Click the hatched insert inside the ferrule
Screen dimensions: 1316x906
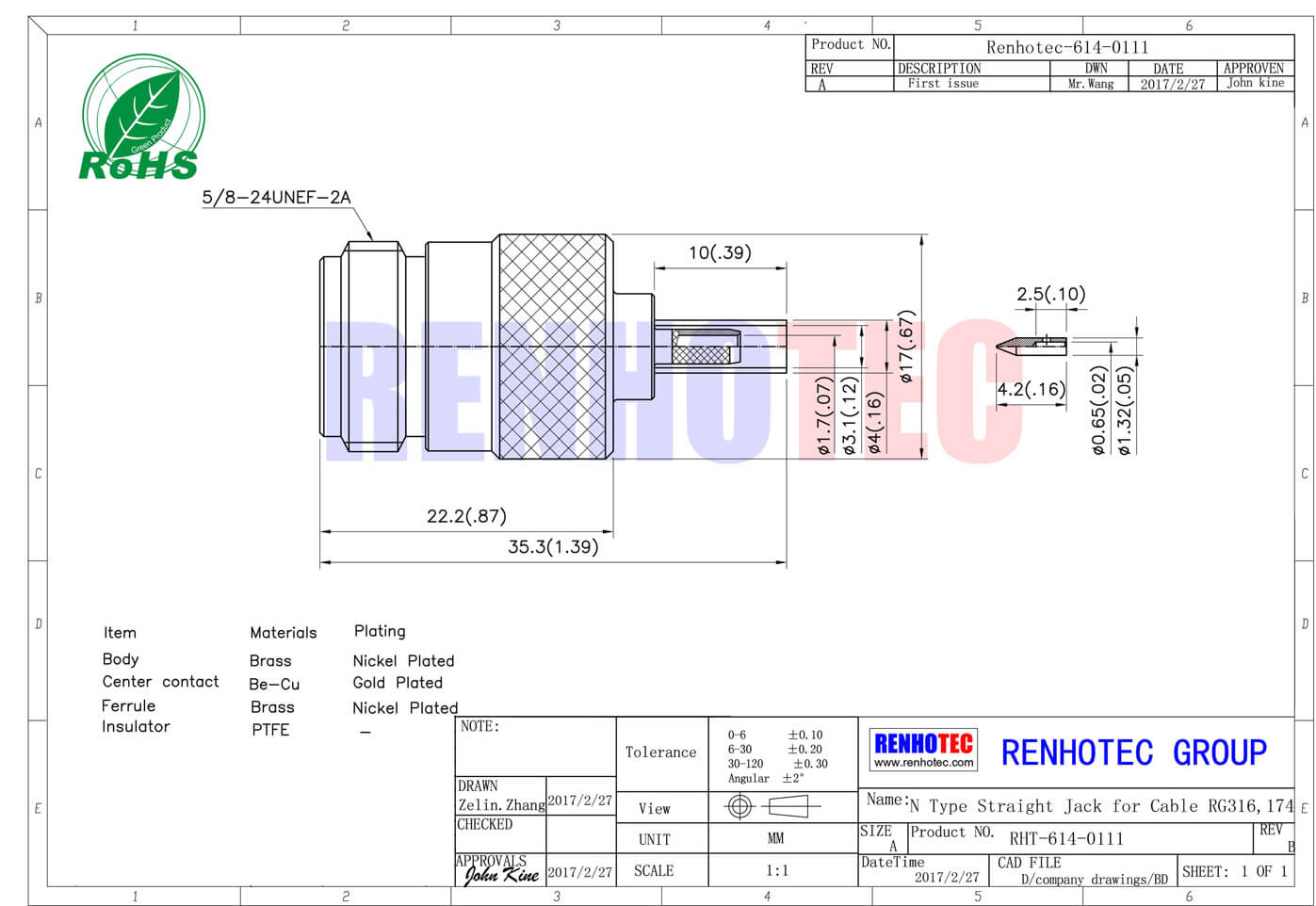tap(702, 355)
